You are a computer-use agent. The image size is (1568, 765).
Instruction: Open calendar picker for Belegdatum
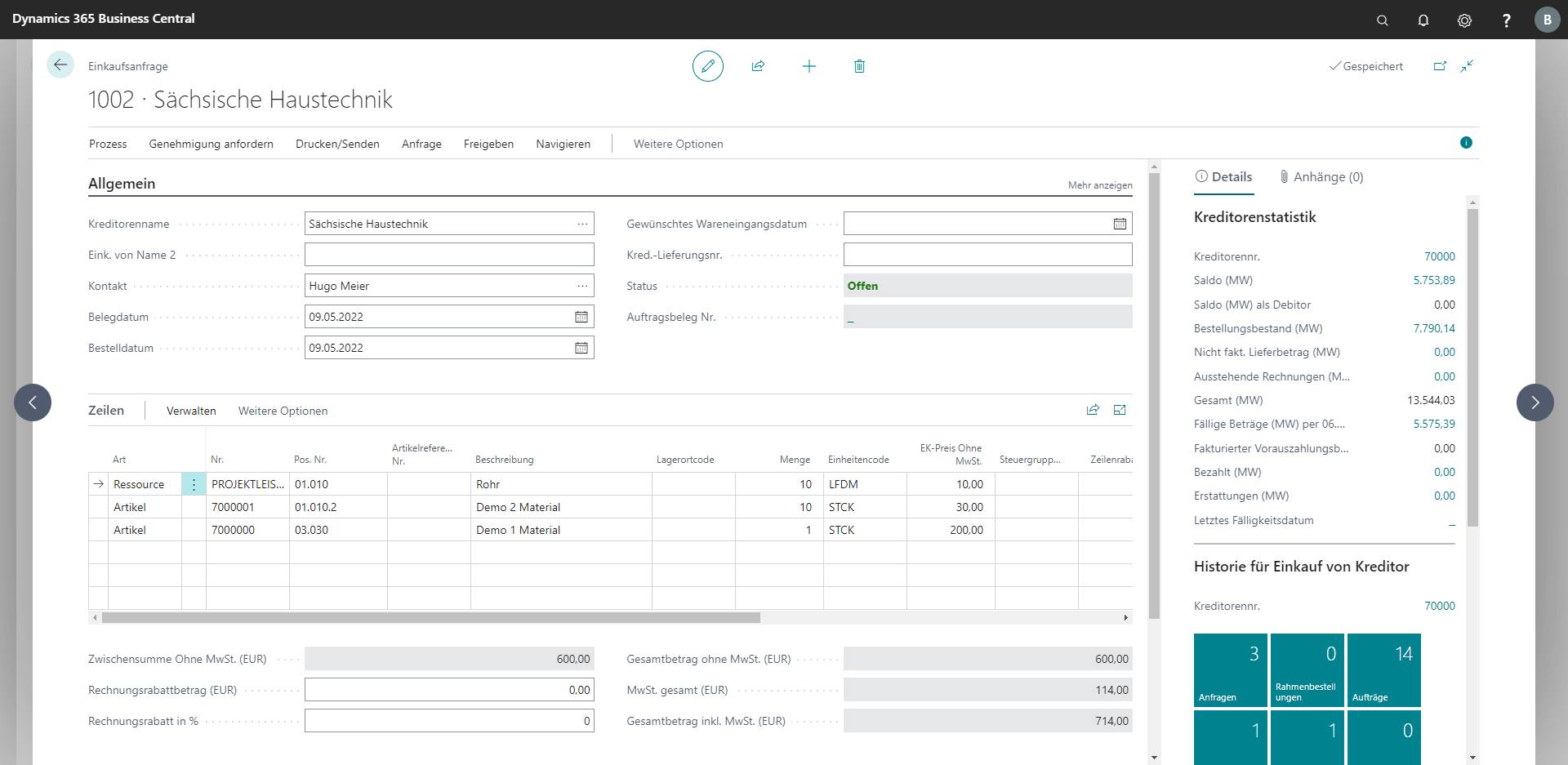click(581, 317)
